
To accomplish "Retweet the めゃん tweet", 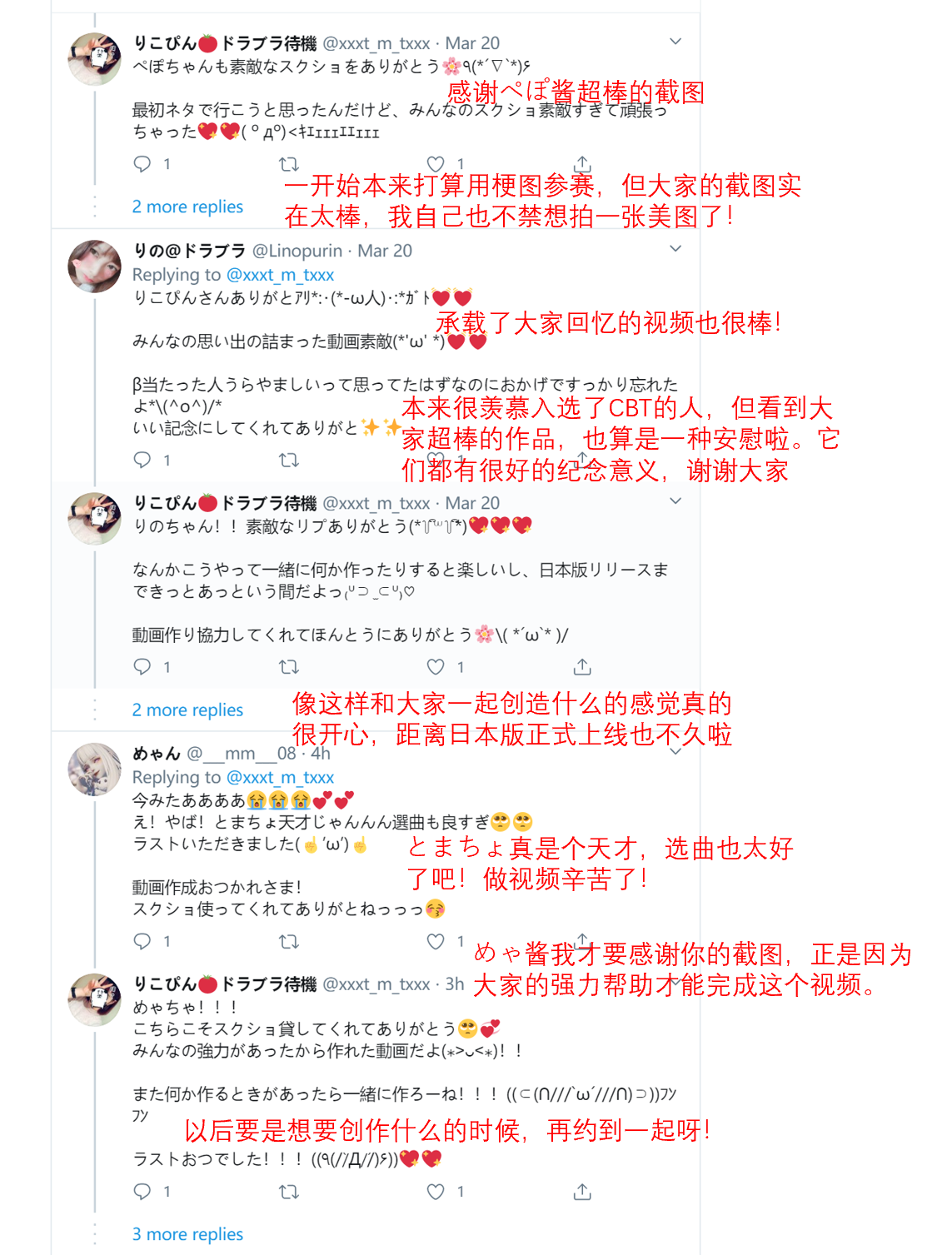I will coord(289,942).
